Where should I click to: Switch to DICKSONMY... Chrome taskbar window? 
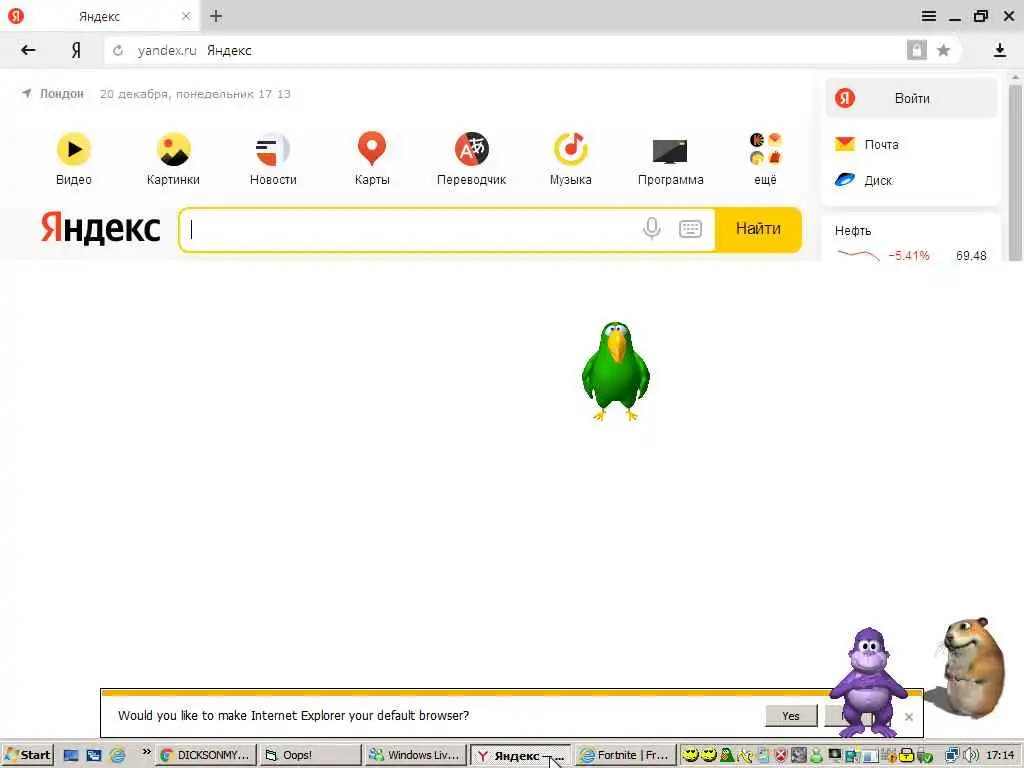[x=206, y=755]
